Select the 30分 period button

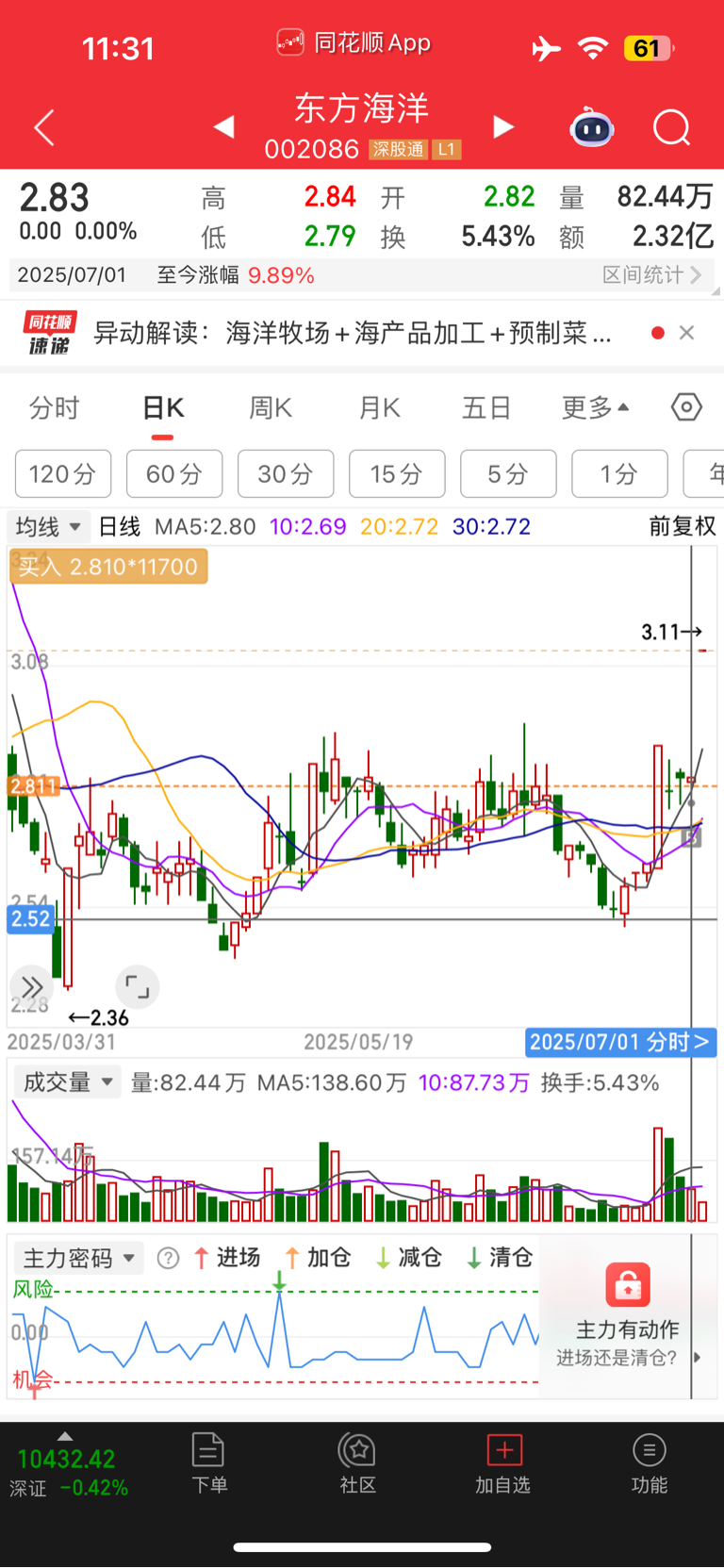tap(286, 473)
